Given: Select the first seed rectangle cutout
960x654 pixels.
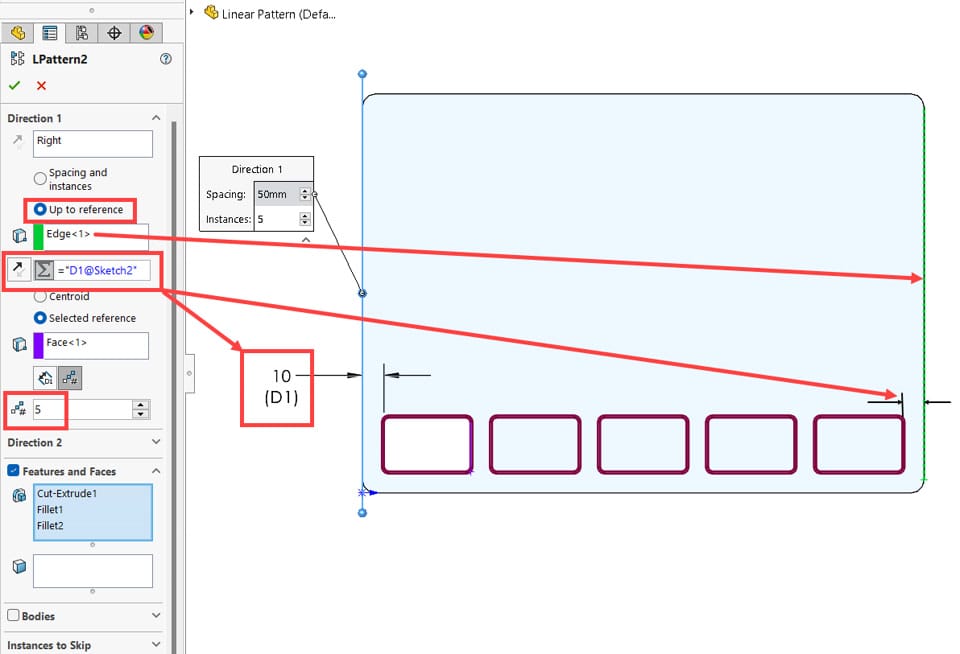Looking at the screenshot, I should (427, 445).
